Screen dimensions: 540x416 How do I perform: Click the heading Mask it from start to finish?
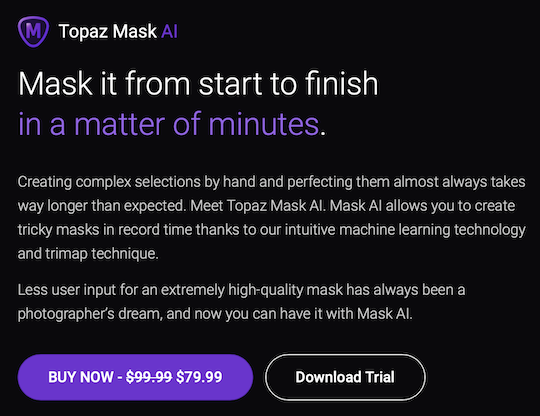pyautogui.click(x=198, y=83)
